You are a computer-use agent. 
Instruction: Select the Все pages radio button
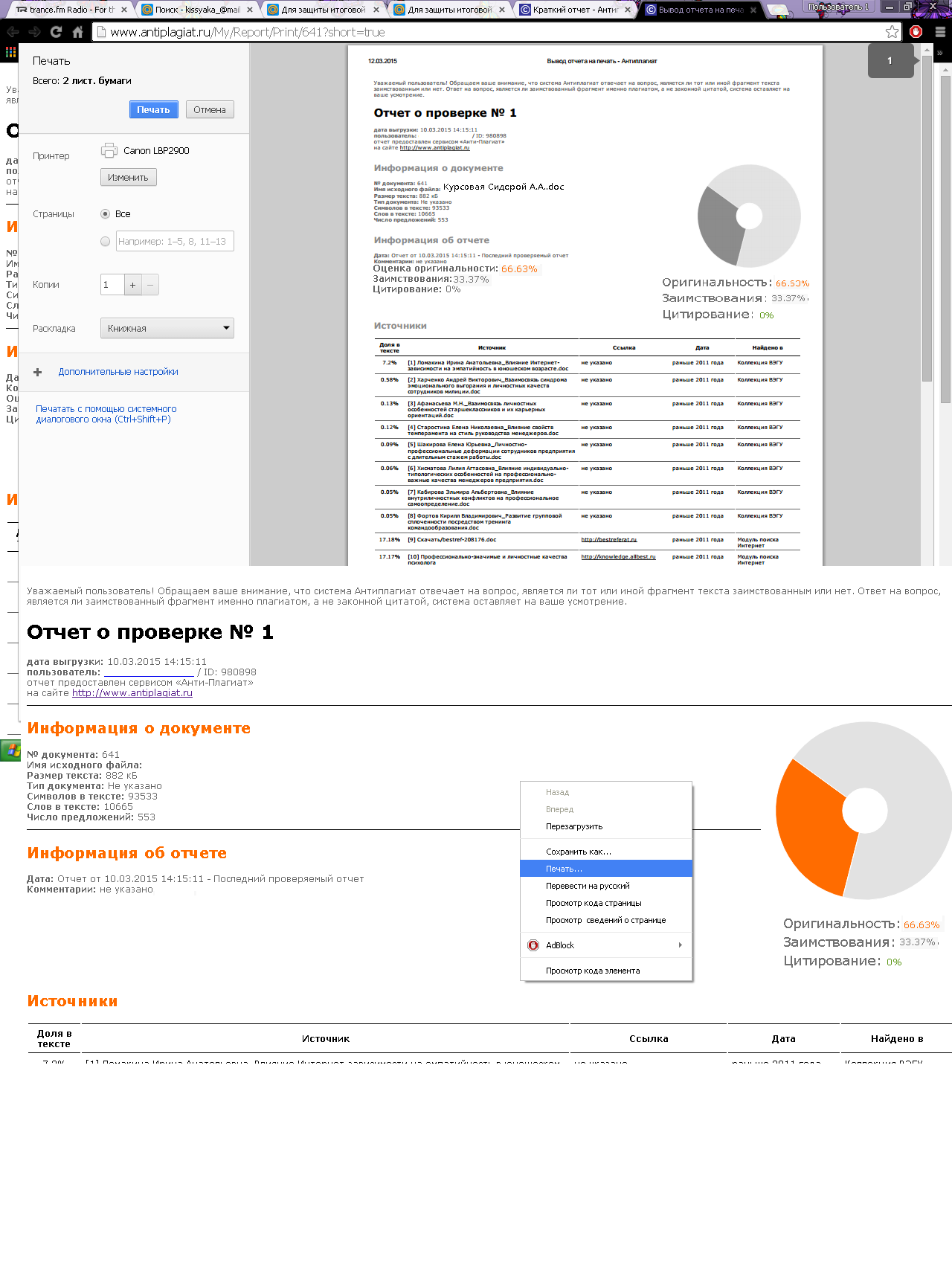coord(105,213)
